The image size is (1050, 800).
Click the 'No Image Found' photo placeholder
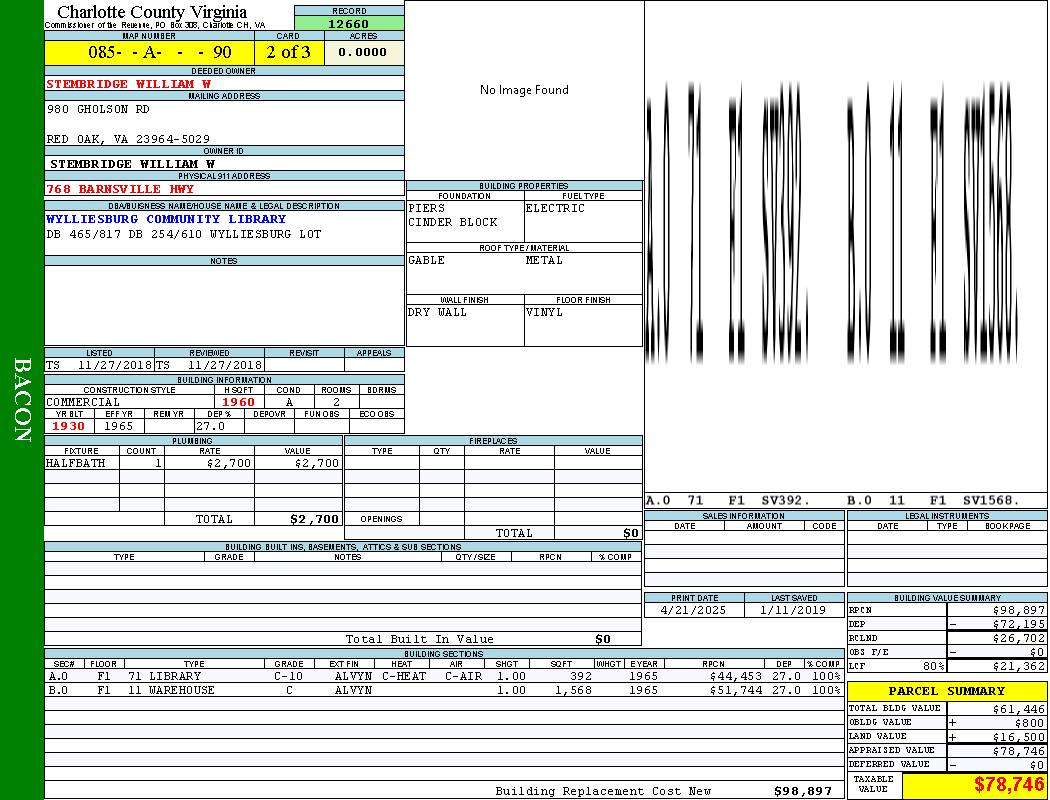click(524, 90)
